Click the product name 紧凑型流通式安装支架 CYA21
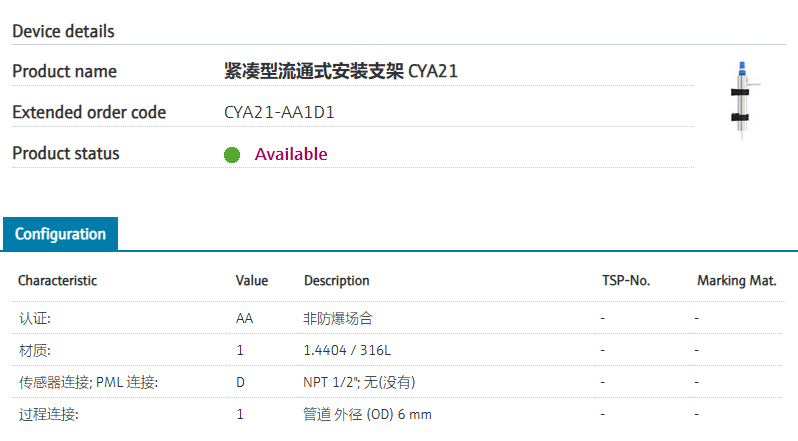The width and height of the screenshot is (798, 441). point(341,71)
